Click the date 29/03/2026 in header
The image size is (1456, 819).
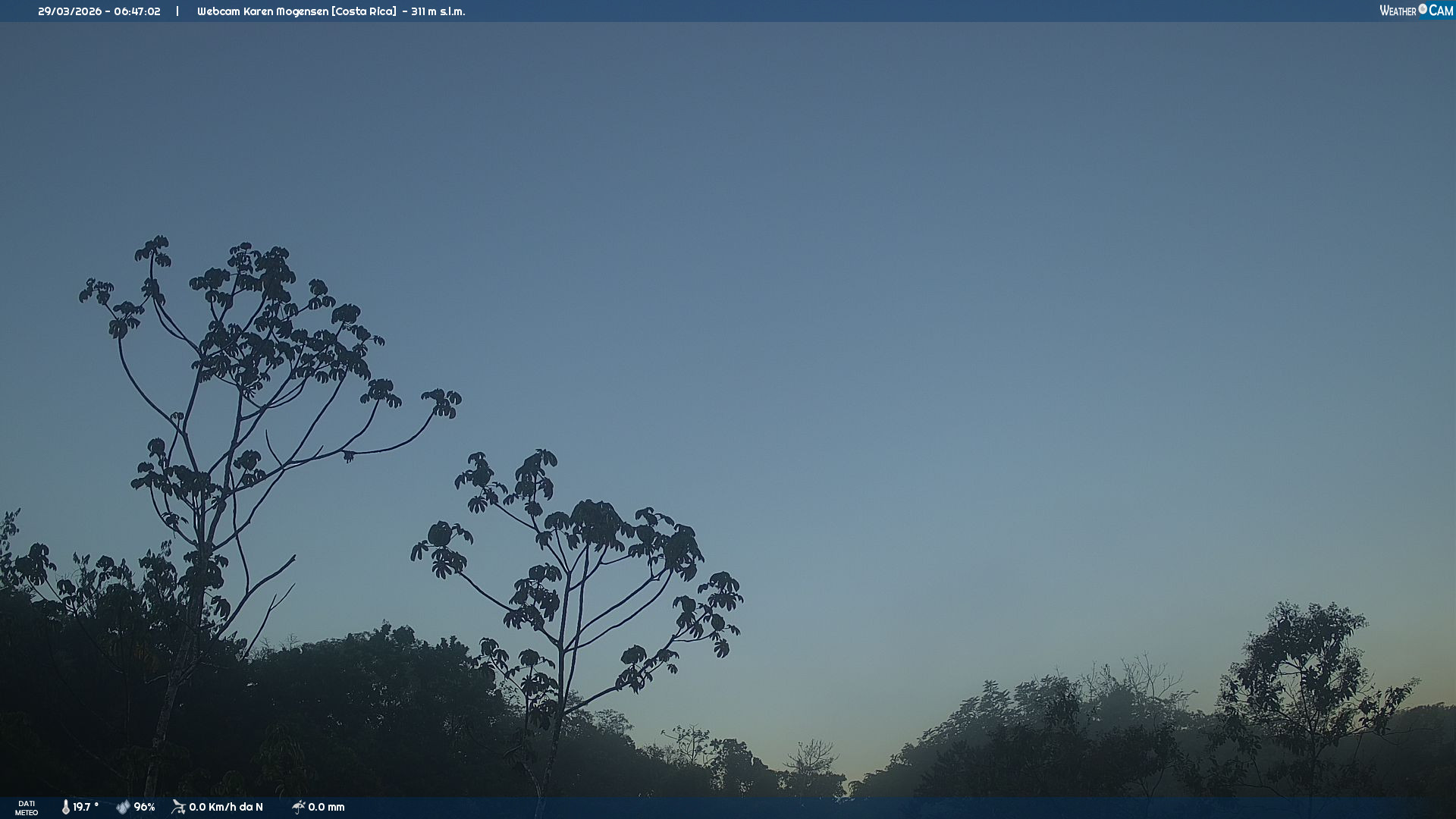click(70, 11)
